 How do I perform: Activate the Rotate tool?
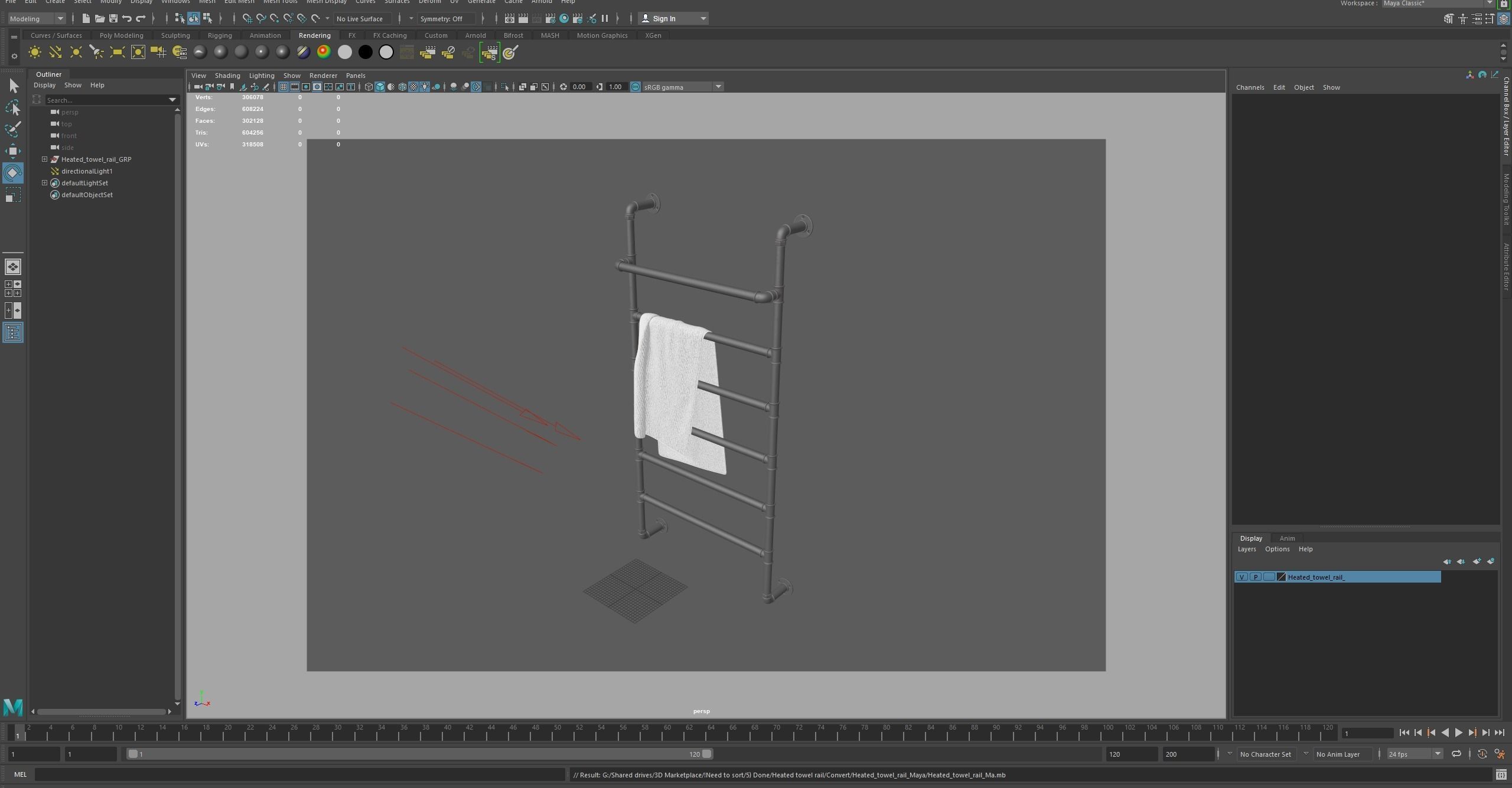pyautogui.click(x=13, y=173)
